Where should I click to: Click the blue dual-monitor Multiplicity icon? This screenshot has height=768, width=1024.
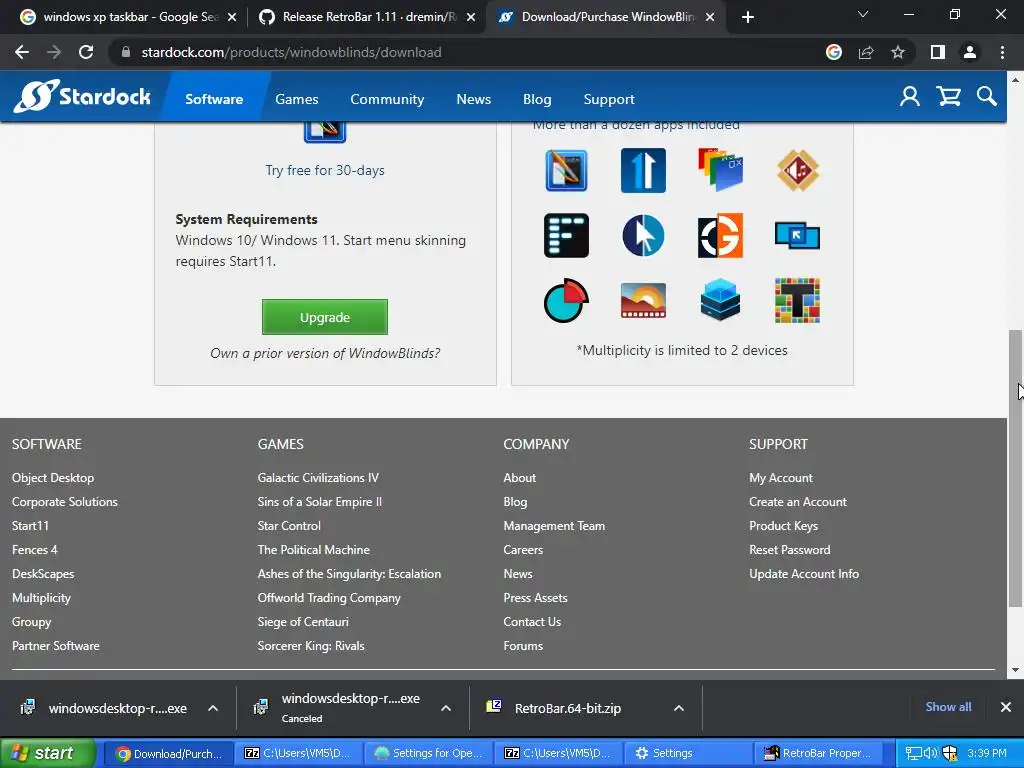click(797, 236)
